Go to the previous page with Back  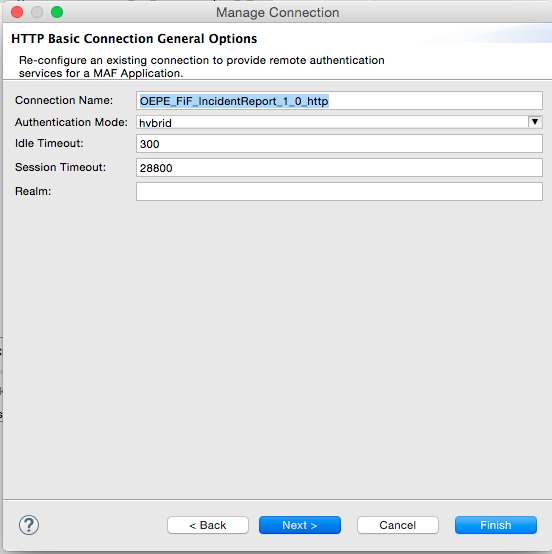(208, 525)
